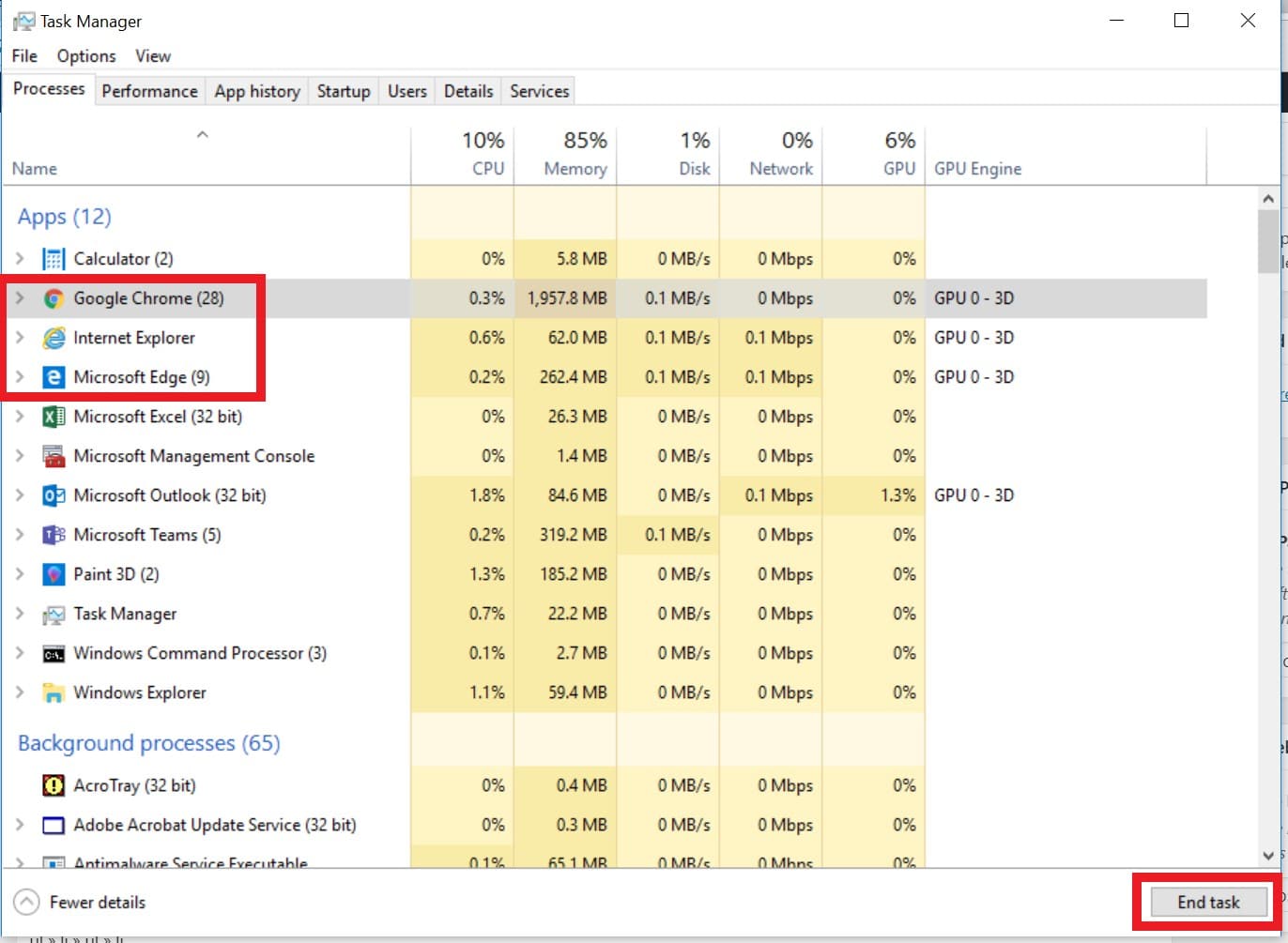
Task: Switch to the Startup tab
Action: (344, 91)
